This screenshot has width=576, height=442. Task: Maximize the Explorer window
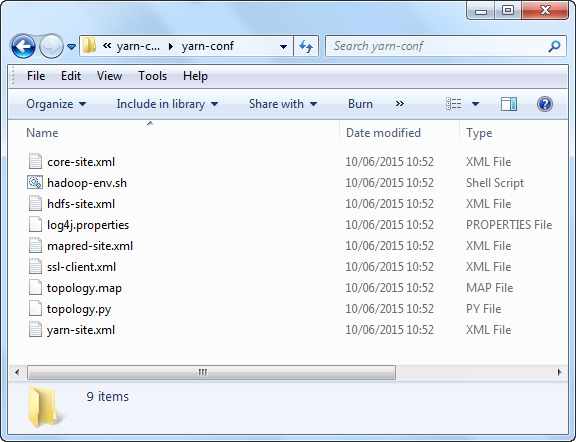click(508, 11)
